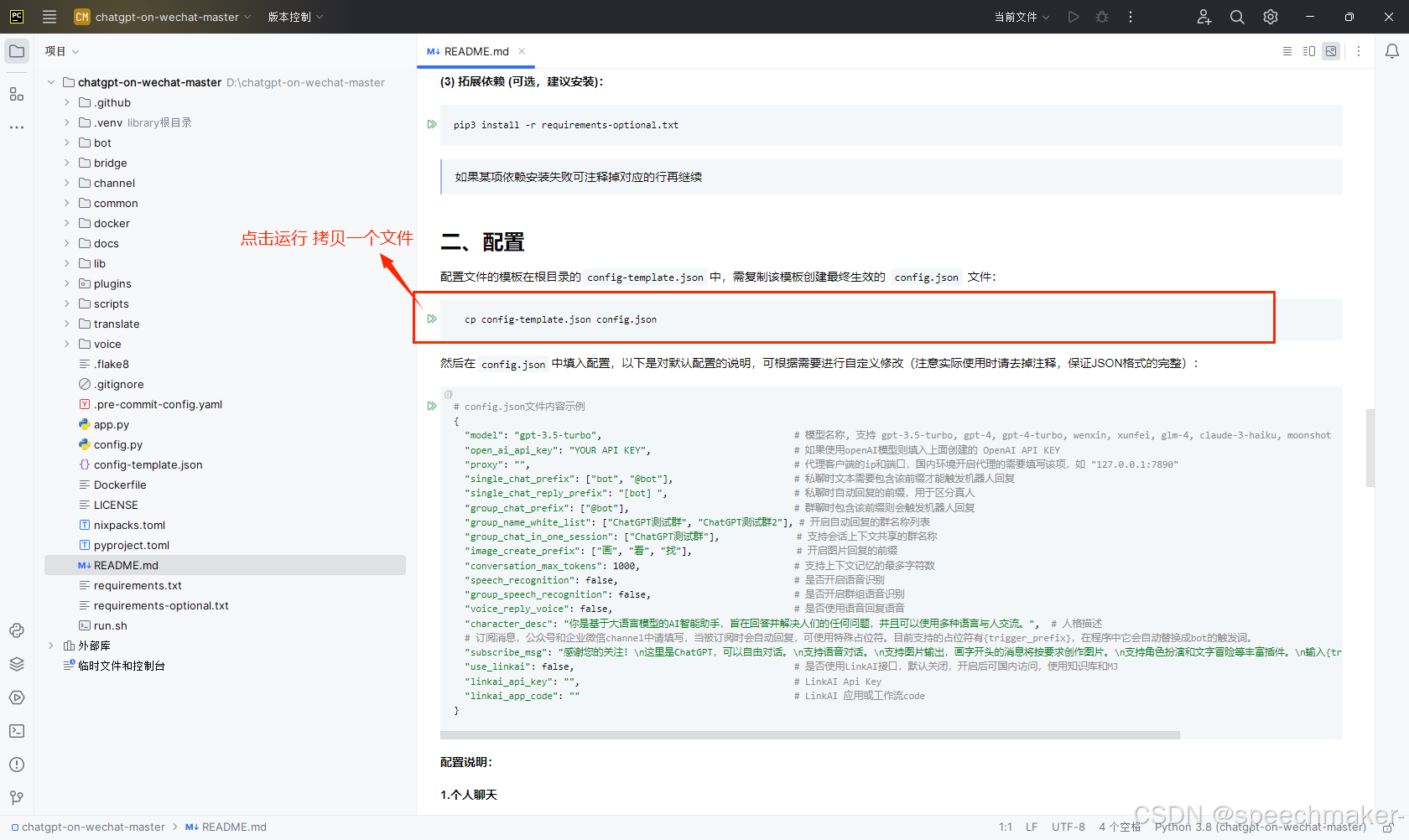The height and width of the screenshot is (840, 1409).
Task: Open the 当前文件 run configuration dropdown
Action: tap(1022, 17)
